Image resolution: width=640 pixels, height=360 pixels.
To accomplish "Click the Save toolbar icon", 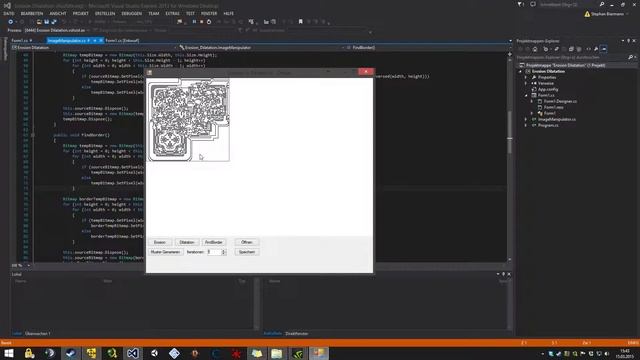I will pos(47,22).
